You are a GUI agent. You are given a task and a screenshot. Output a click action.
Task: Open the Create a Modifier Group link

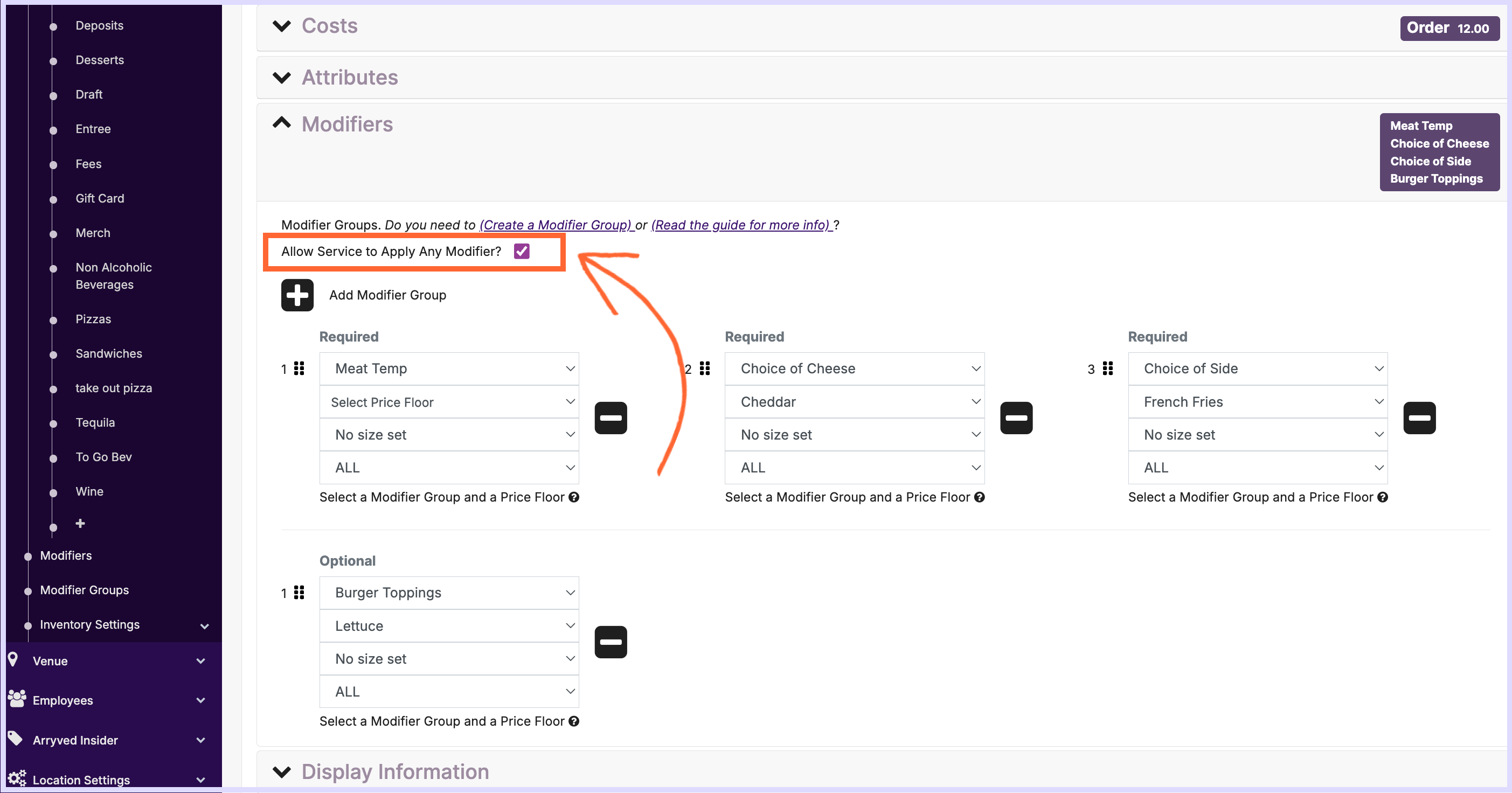[x=555, y=225]
